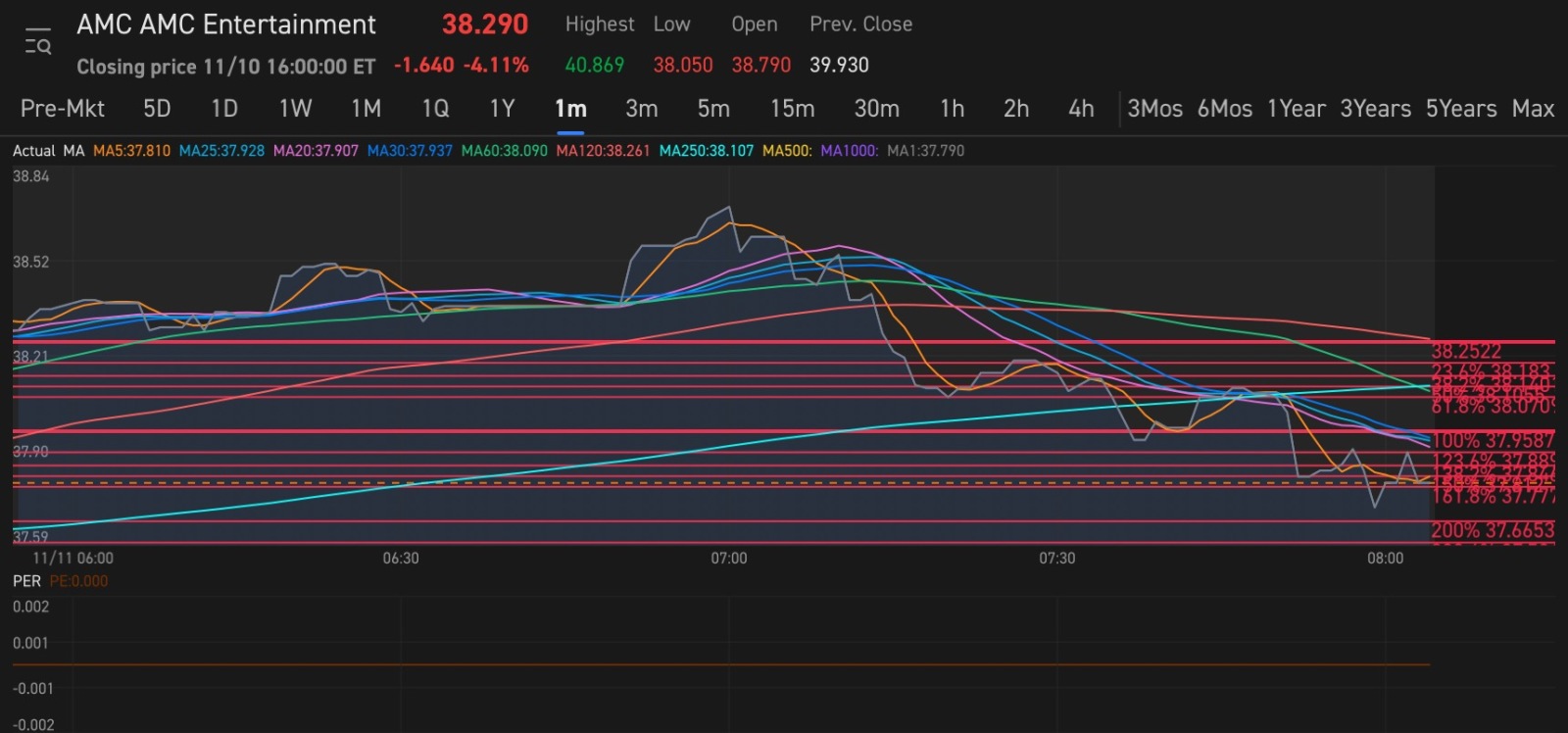Select the 1Y timeframe
Image resolution: width=1568 pixels, height=733 pixels.
point(502,109)
